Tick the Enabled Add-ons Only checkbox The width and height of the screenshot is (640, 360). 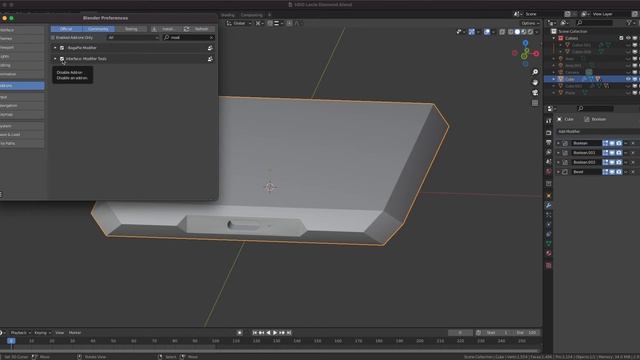[x=53, y=38]
